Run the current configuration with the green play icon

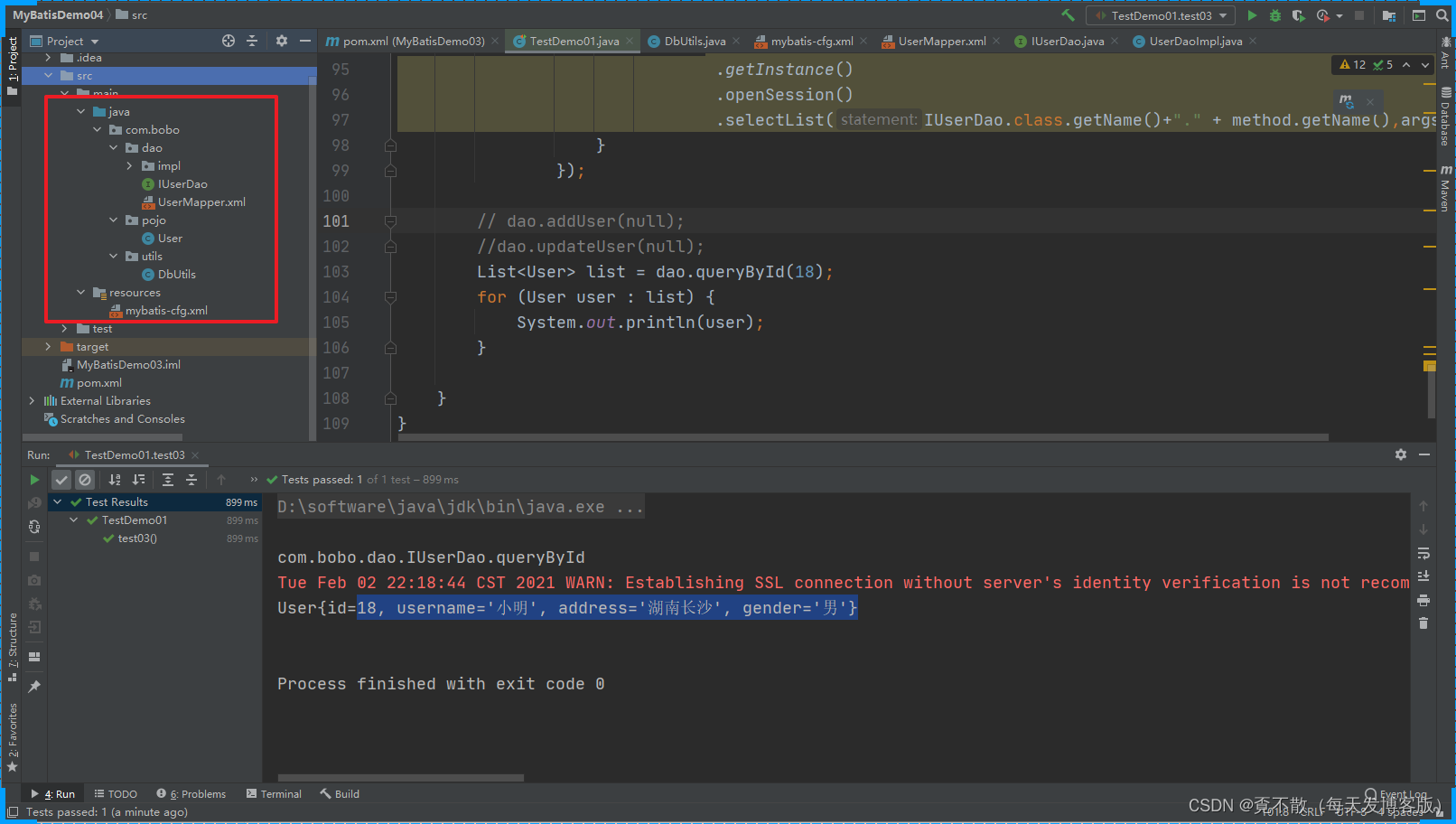click(1252, 14)
